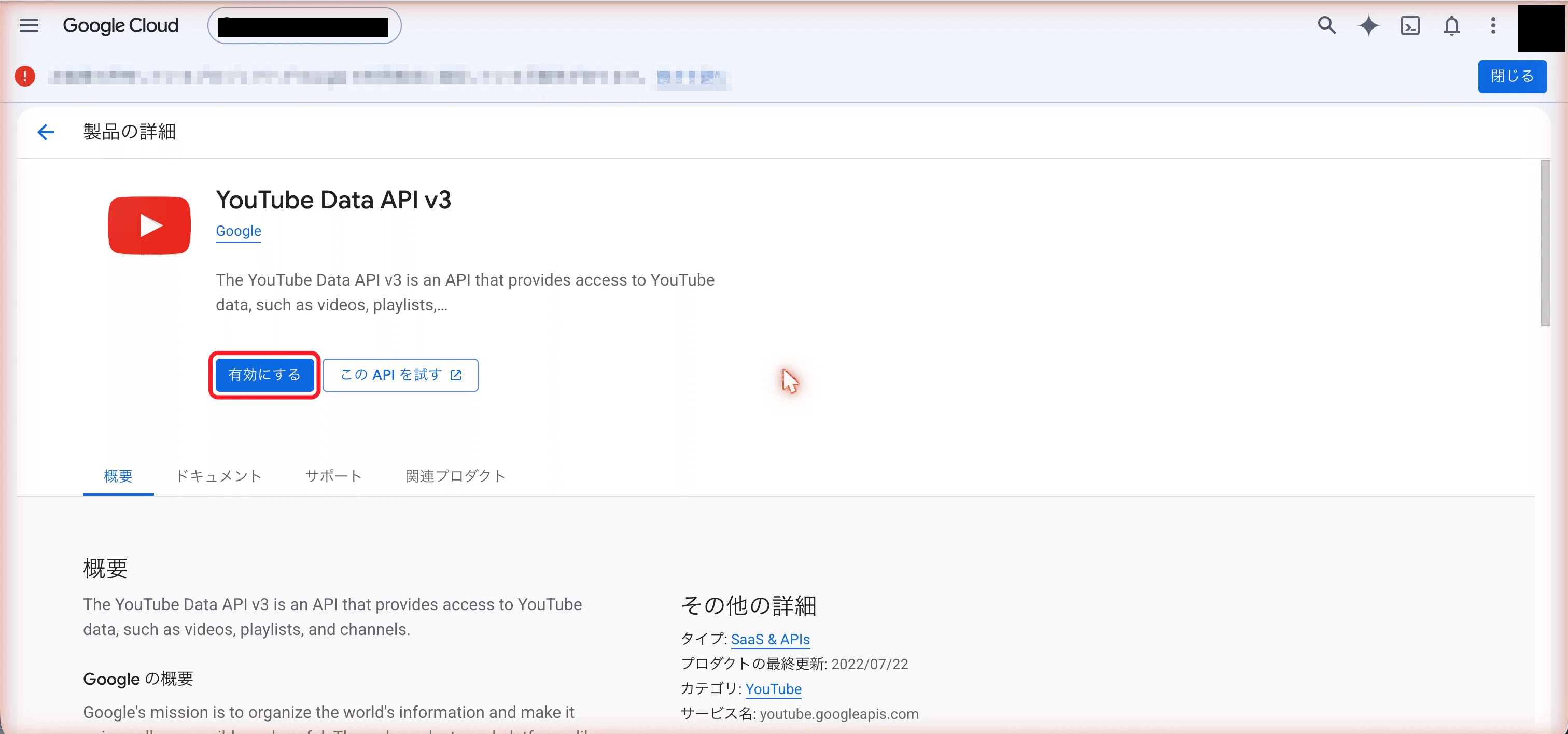Viewport: 1568px width, 734px height.
Task: Click the account avatar in top-right
Action: [1541, 28]
